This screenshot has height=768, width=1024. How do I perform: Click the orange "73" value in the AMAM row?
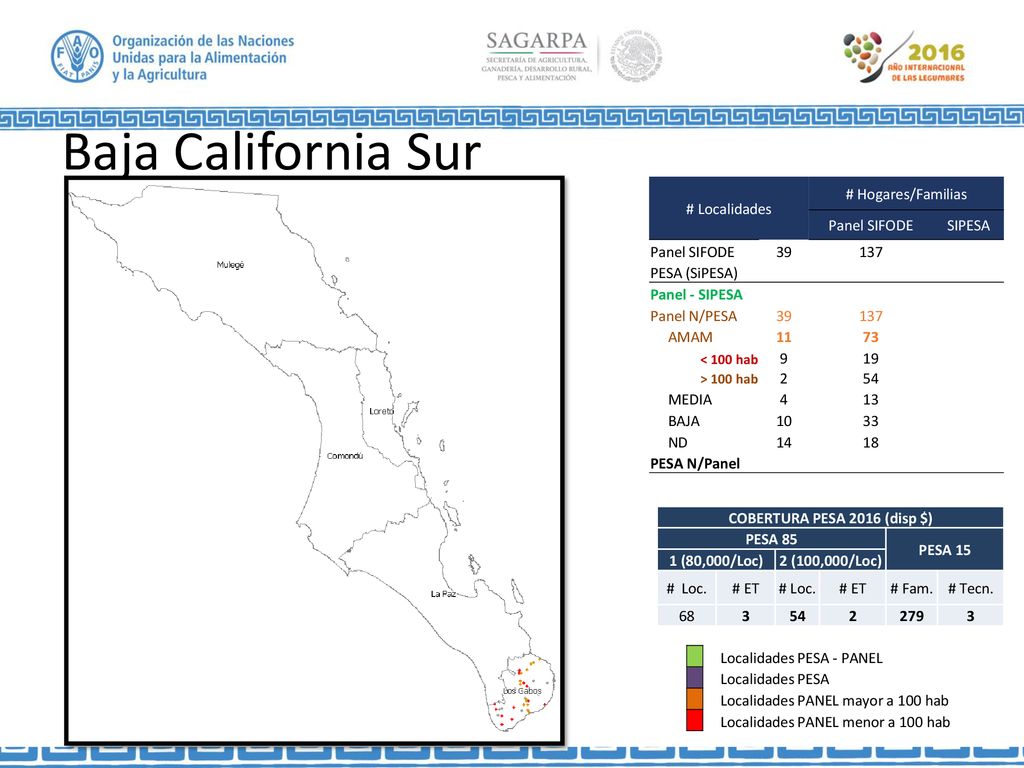click(871, 337)
